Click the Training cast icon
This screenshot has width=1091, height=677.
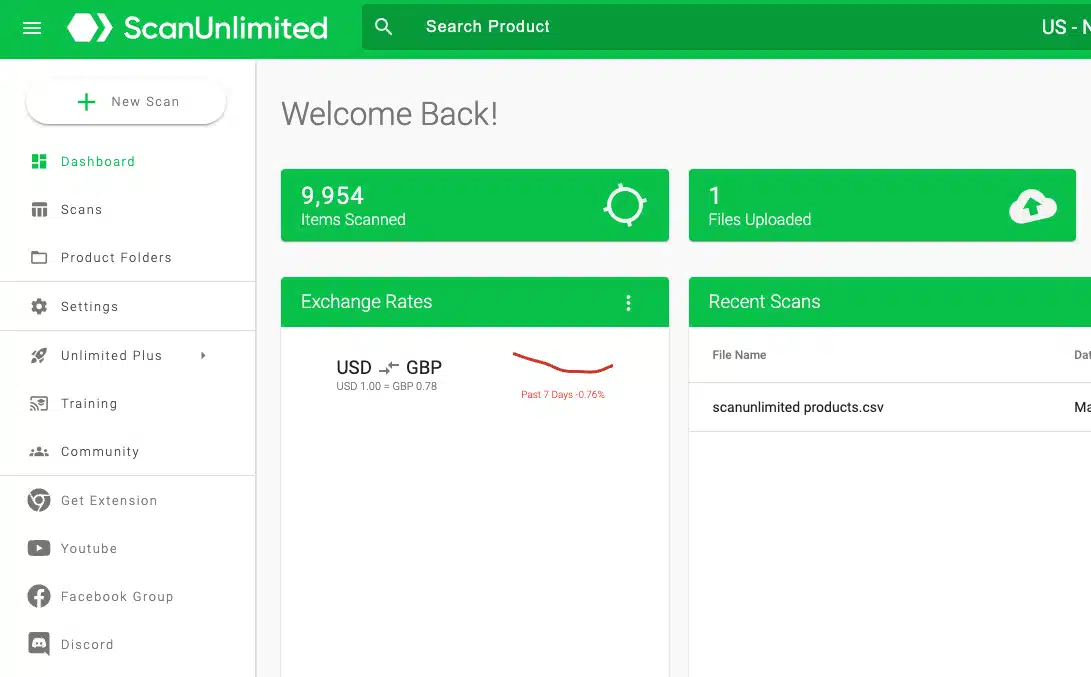point(39,404)
